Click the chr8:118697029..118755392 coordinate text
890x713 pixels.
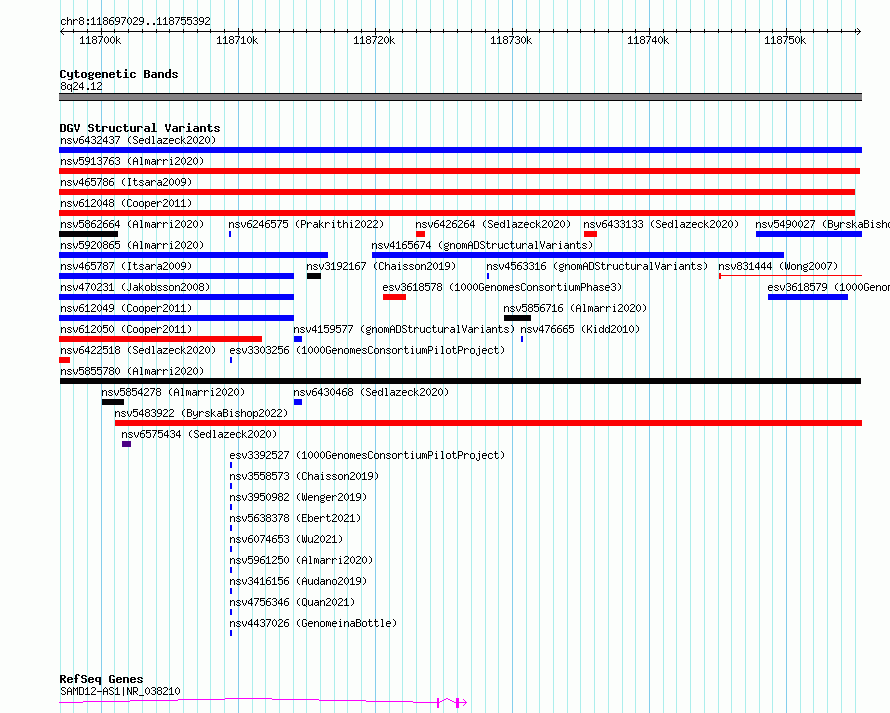click(135, 22)
